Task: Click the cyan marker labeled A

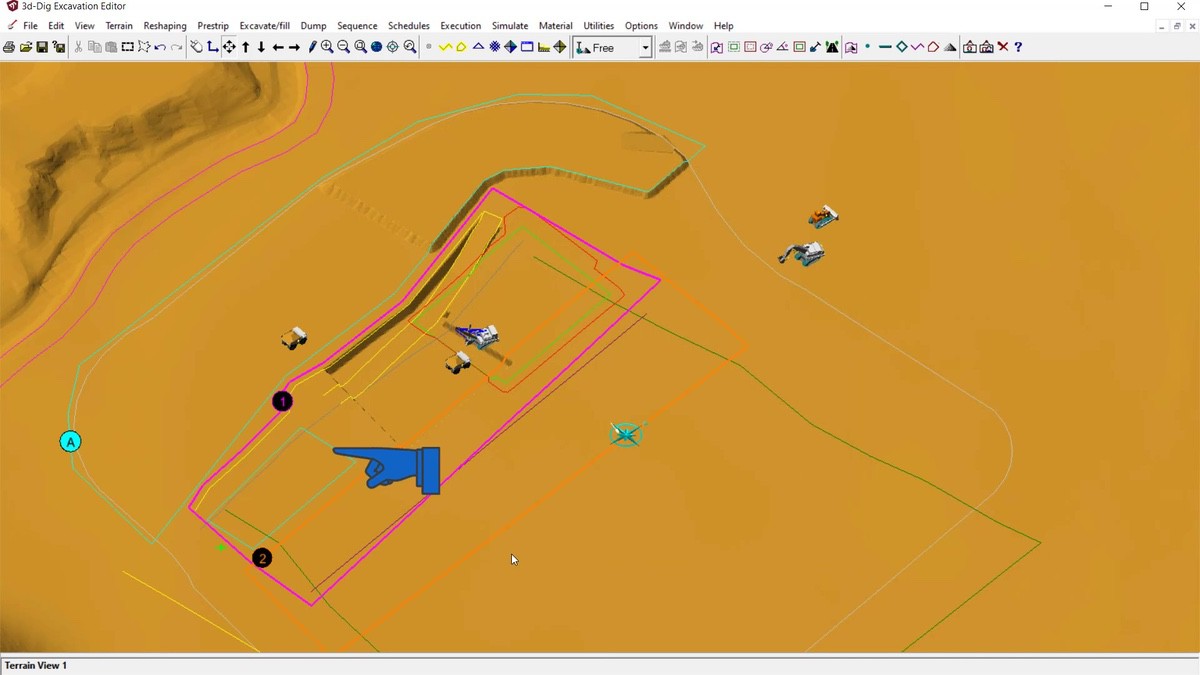Action: [x=70, y=441]
